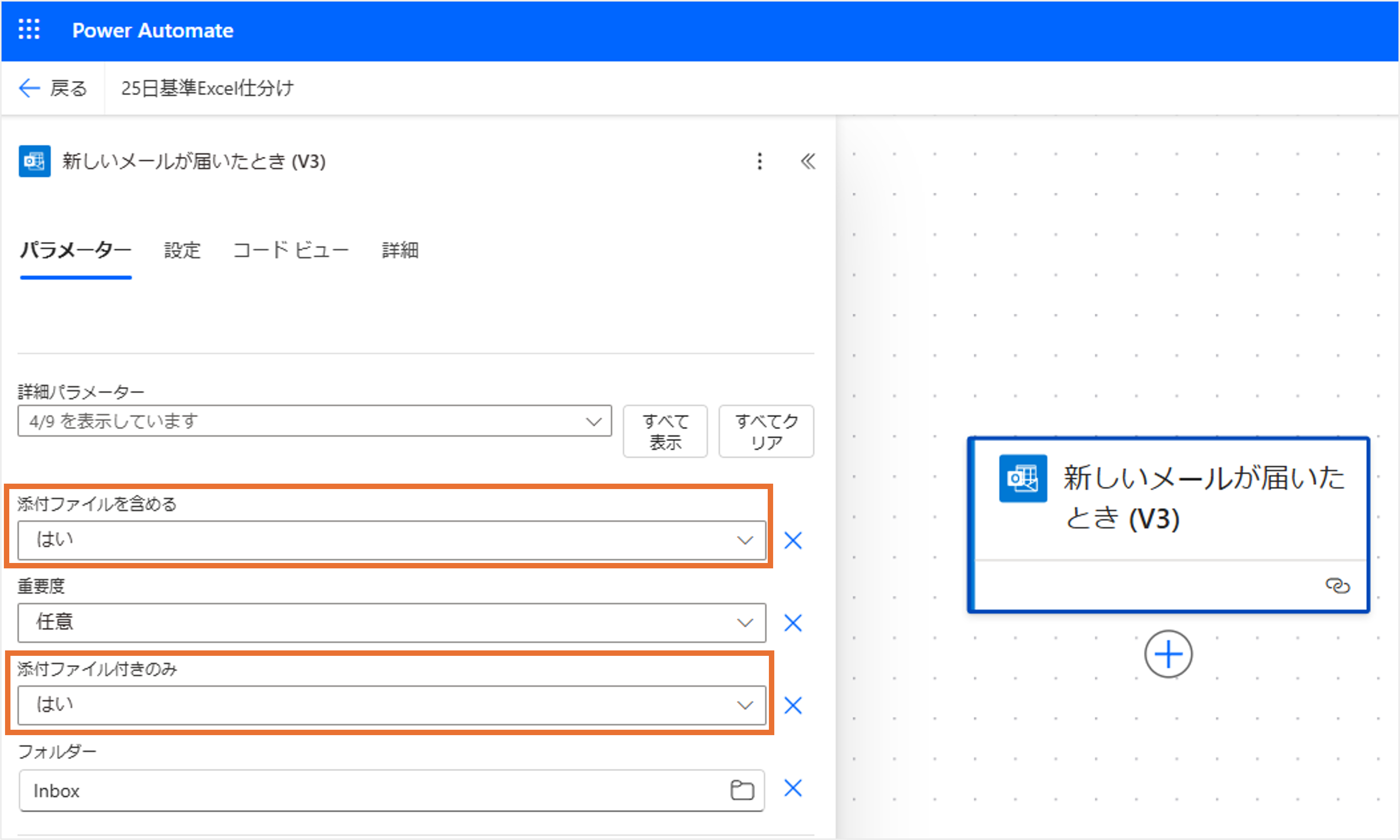Click the back arrow 戻る

click(x=52, y=88)
